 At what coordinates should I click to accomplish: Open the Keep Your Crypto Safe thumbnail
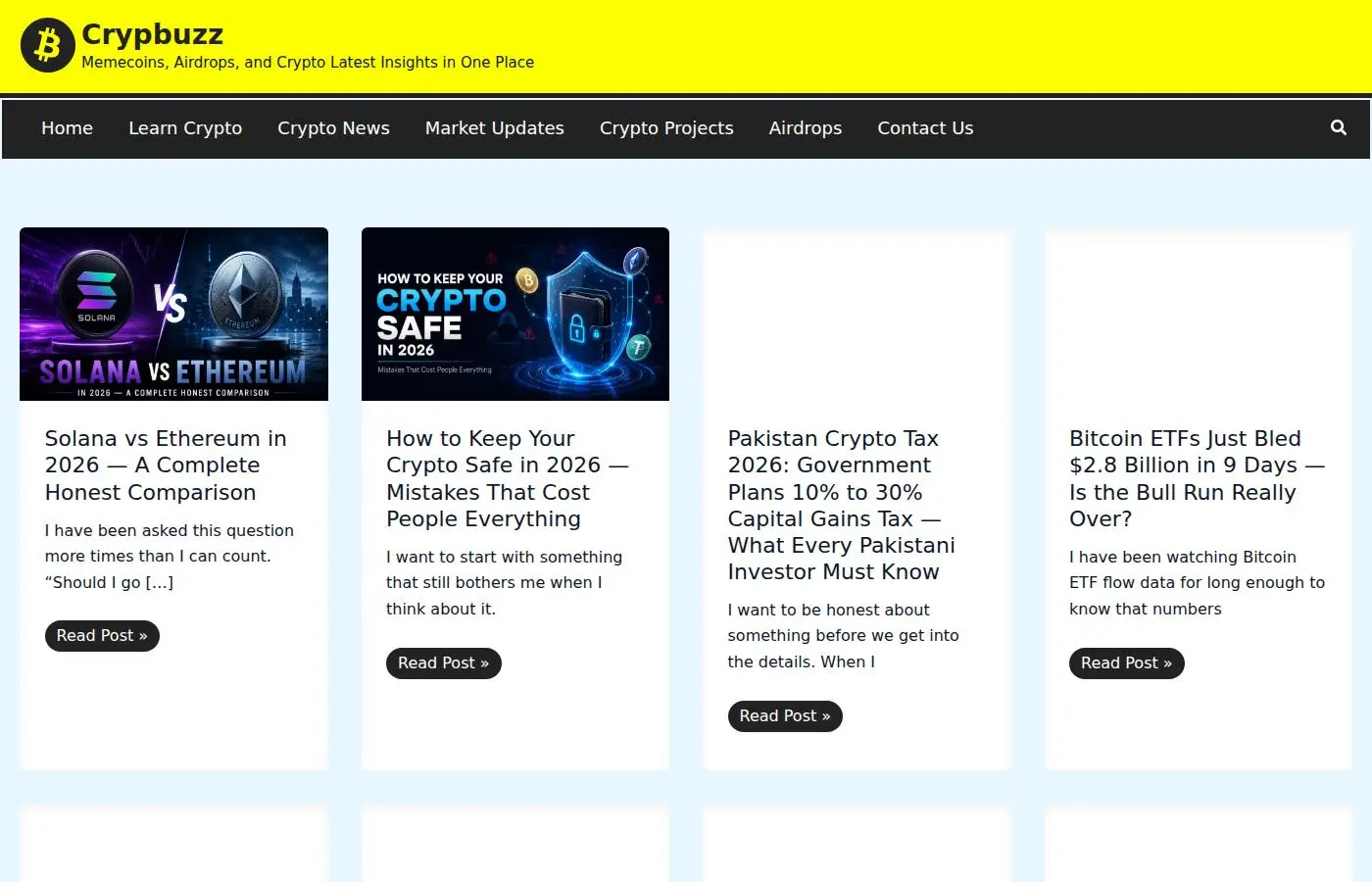pyautogui.click(x=515, y=314)
